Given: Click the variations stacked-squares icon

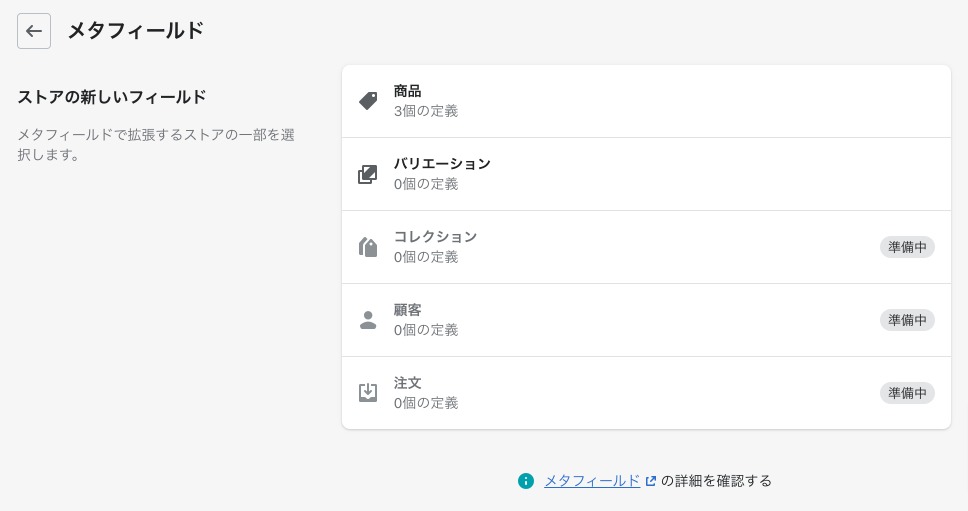Looking at the screenshot, I should click(368, 174).
